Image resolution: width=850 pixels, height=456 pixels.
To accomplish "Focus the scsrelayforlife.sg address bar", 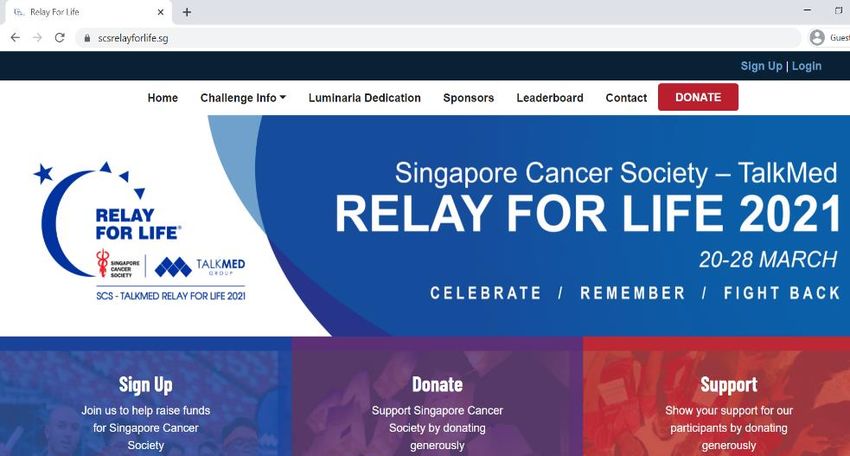I will coord(439,38).
